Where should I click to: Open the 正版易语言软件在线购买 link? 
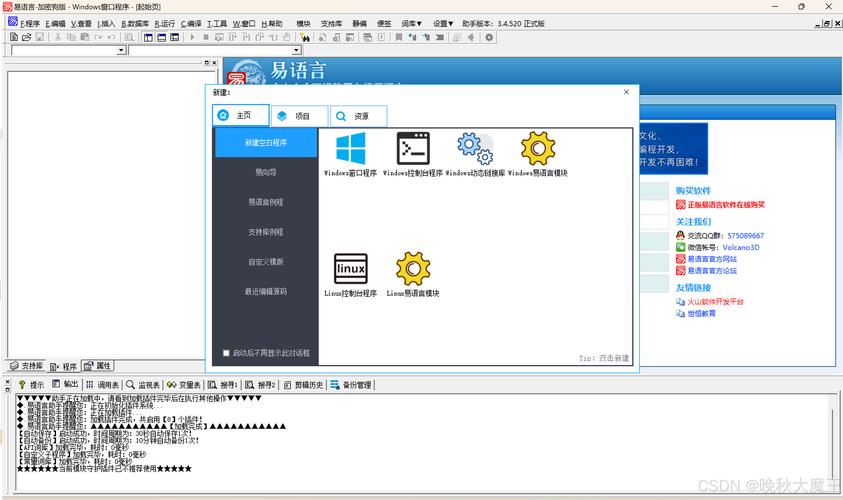coord(726,205)
